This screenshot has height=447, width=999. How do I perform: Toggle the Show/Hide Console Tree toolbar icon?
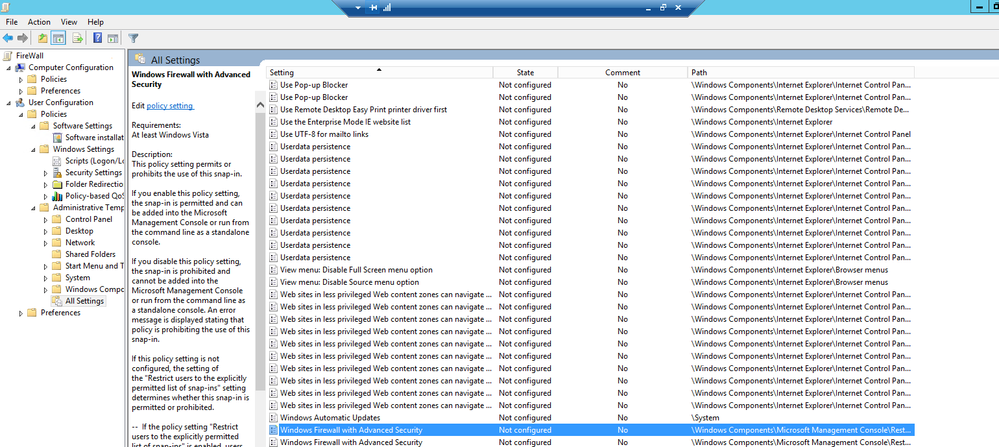(x=59, y=38)
